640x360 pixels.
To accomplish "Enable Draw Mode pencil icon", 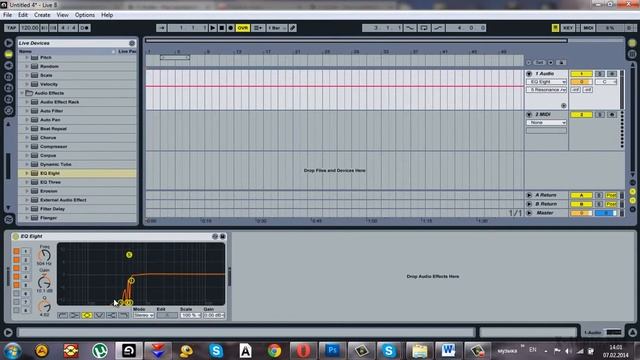I will point(293,28).
